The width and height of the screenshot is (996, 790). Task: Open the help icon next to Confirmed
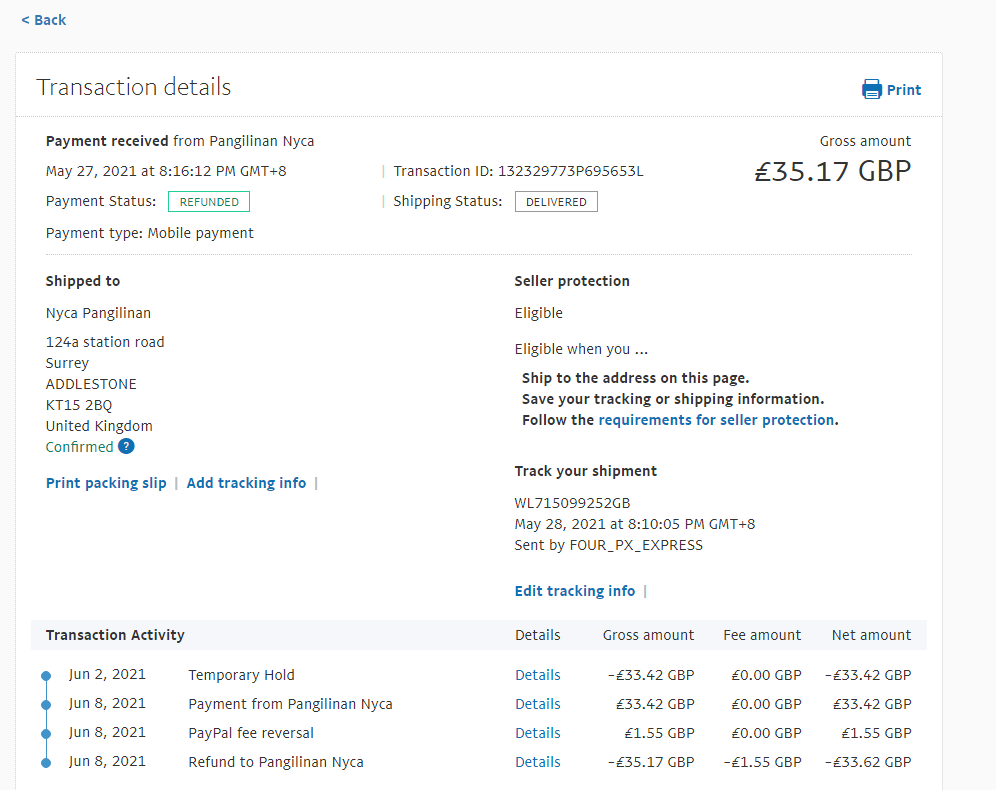click(x=126, y=447)
